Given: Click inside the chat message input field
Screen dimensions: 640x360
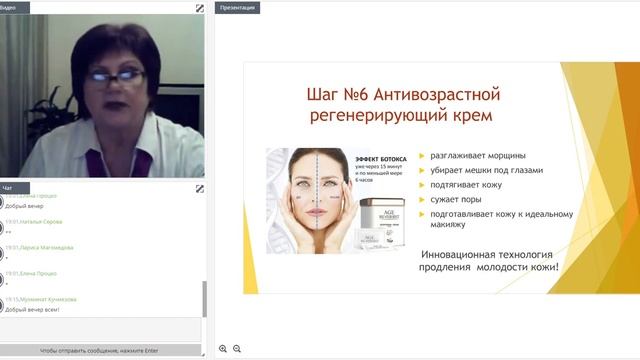Looking at the screenshot, I should [100, 330].
